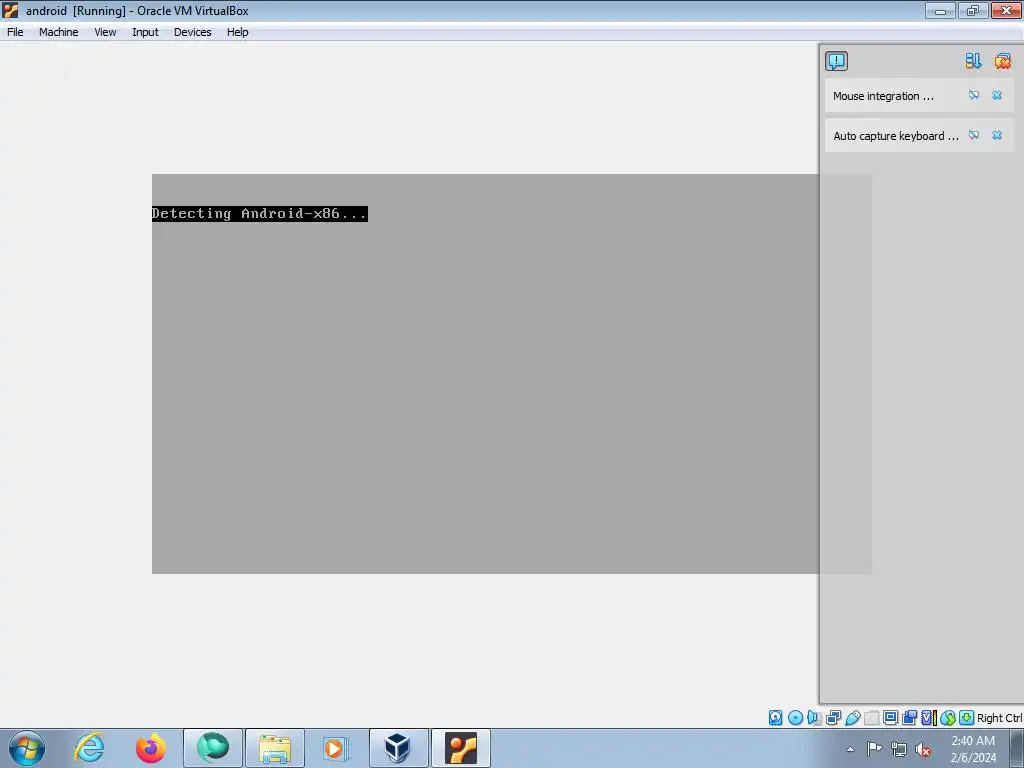
Task: Launch Internet Explorer from taskbar
Action: pyautogui.click(x=89, y=748)
